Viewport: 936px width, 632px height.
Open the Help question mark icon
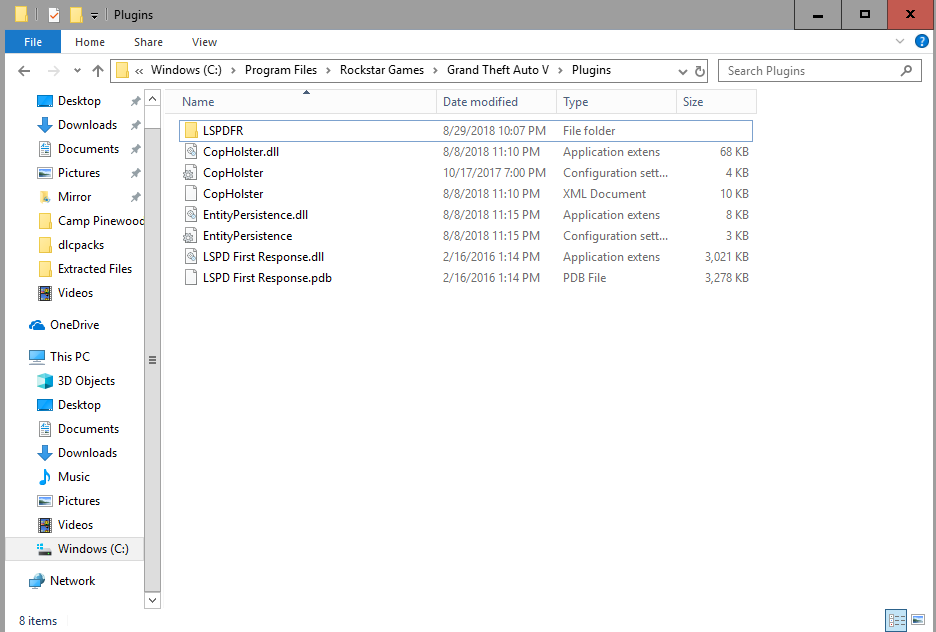pyautogui.click(x=922, y=41)
